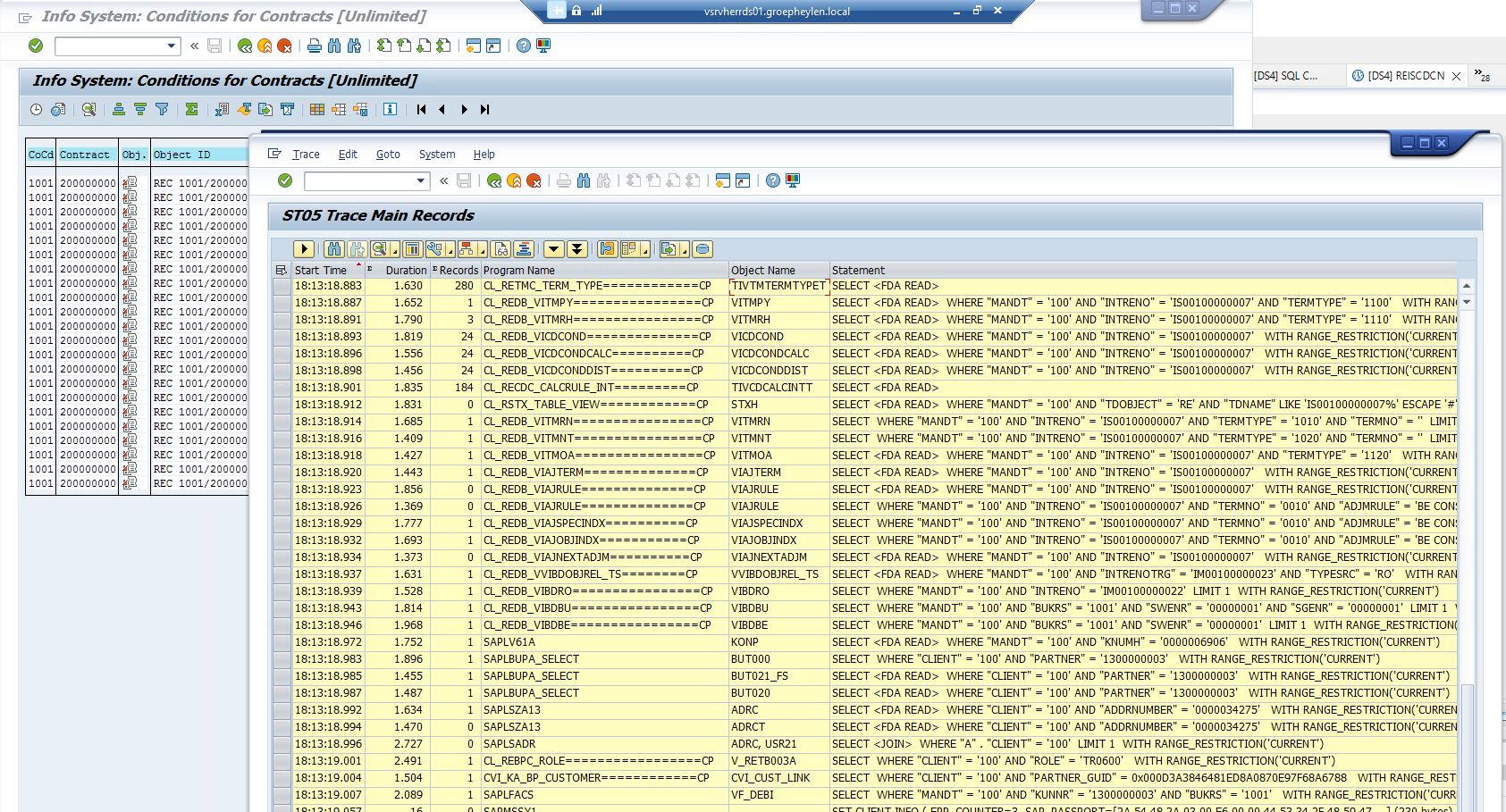Click the blue Information icon in Info System toolbar
The width and height of the screenshot is (1506, 812).
(391, 109)
